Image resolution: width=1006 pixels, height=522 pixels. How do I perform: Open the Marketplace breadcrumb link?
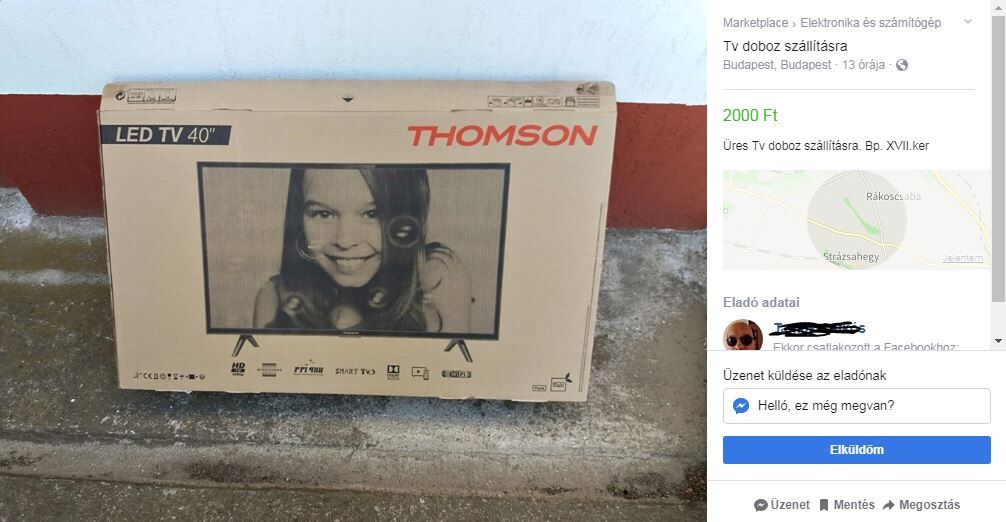tap(755, 22)
